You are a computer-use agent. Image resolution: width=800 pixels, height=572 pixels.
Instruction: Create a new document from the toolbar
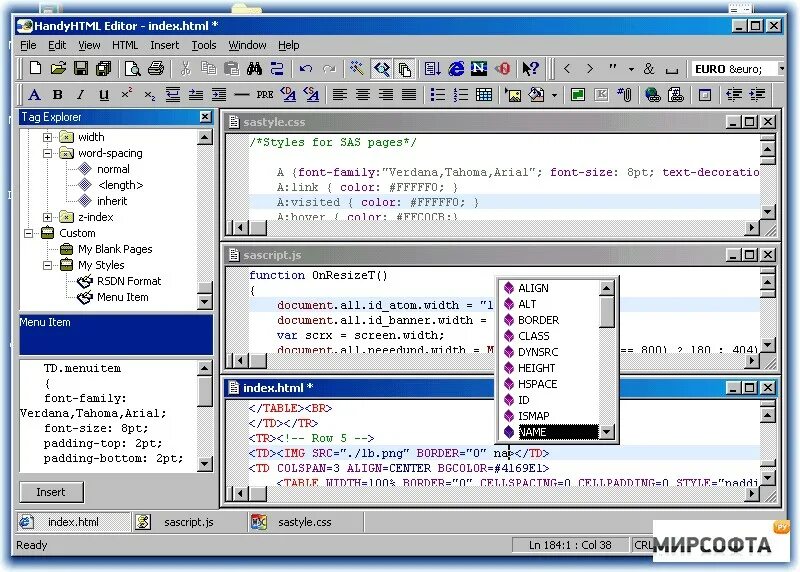[35, 68]
